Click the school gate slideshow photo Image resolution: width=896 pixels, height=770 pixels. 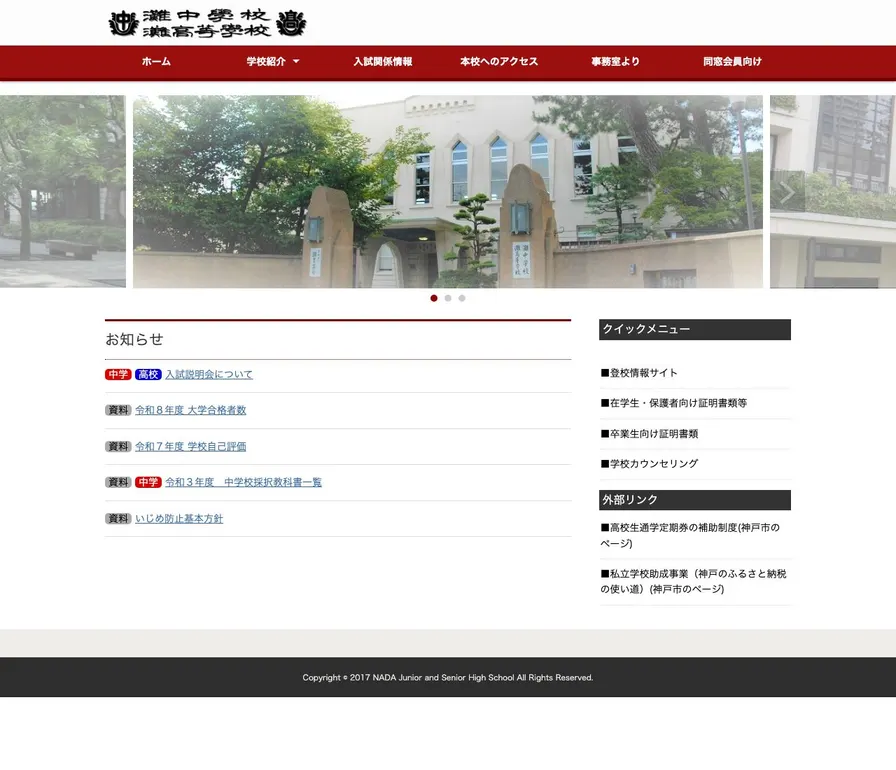[448, 191]
